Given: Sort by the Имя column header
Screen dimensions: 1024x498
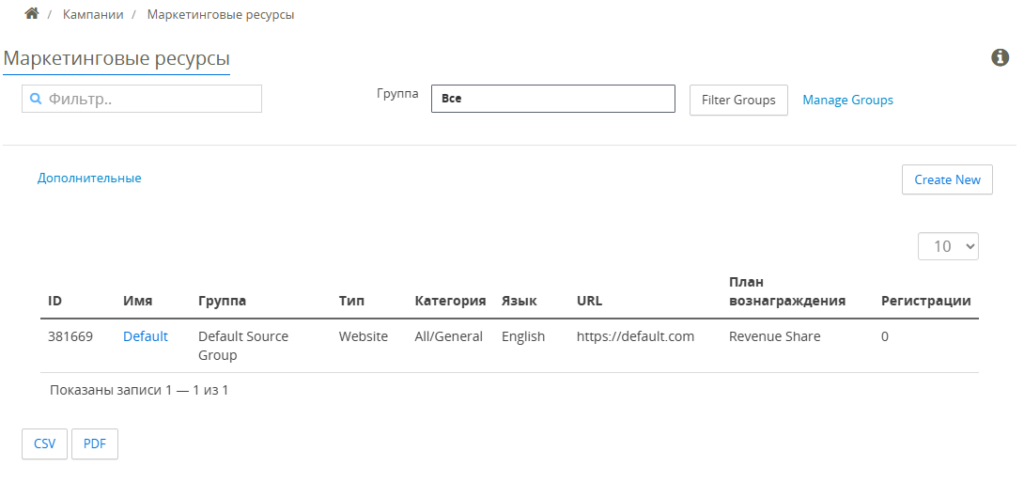Looking at the screenshot, I should [138, 301].
